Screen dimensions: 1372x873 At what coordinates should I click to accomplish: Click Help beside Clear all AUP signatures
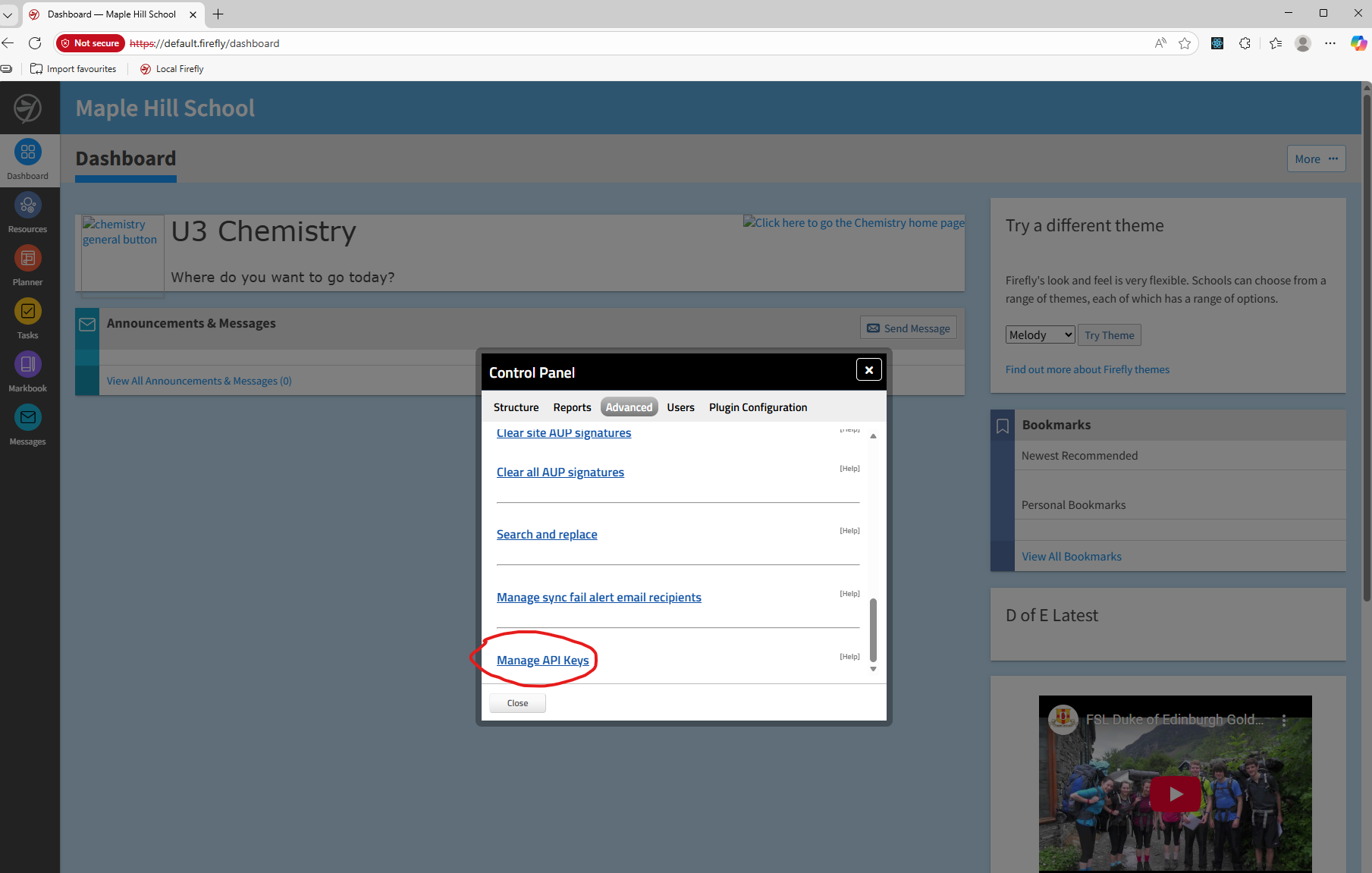click(849, 469)
